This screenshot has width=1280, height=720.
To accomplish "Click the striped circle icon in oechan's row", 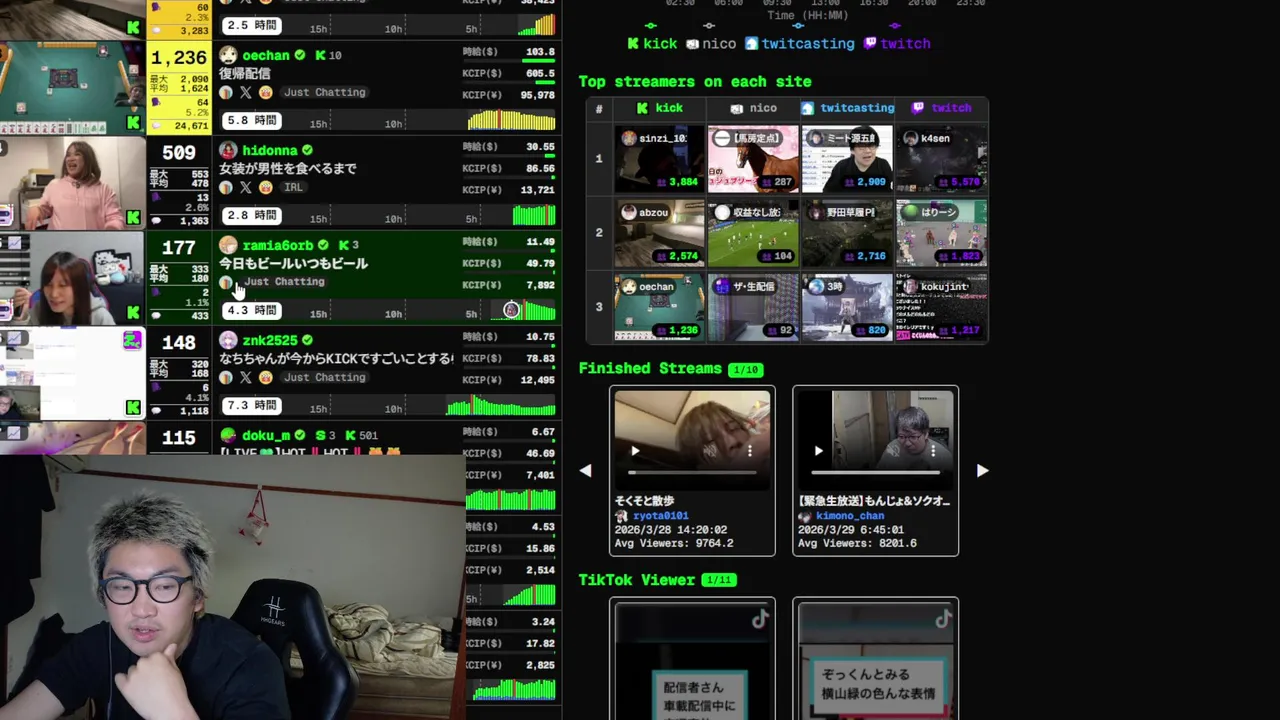I will click(x=226, y=92).
